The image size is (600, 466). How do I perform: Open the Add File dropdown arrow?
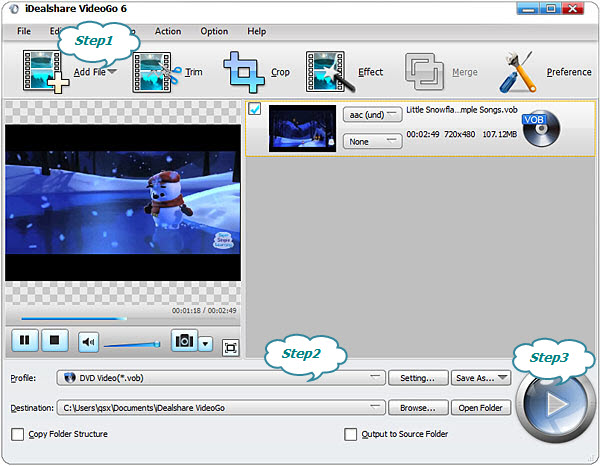[x=112, y=72]
